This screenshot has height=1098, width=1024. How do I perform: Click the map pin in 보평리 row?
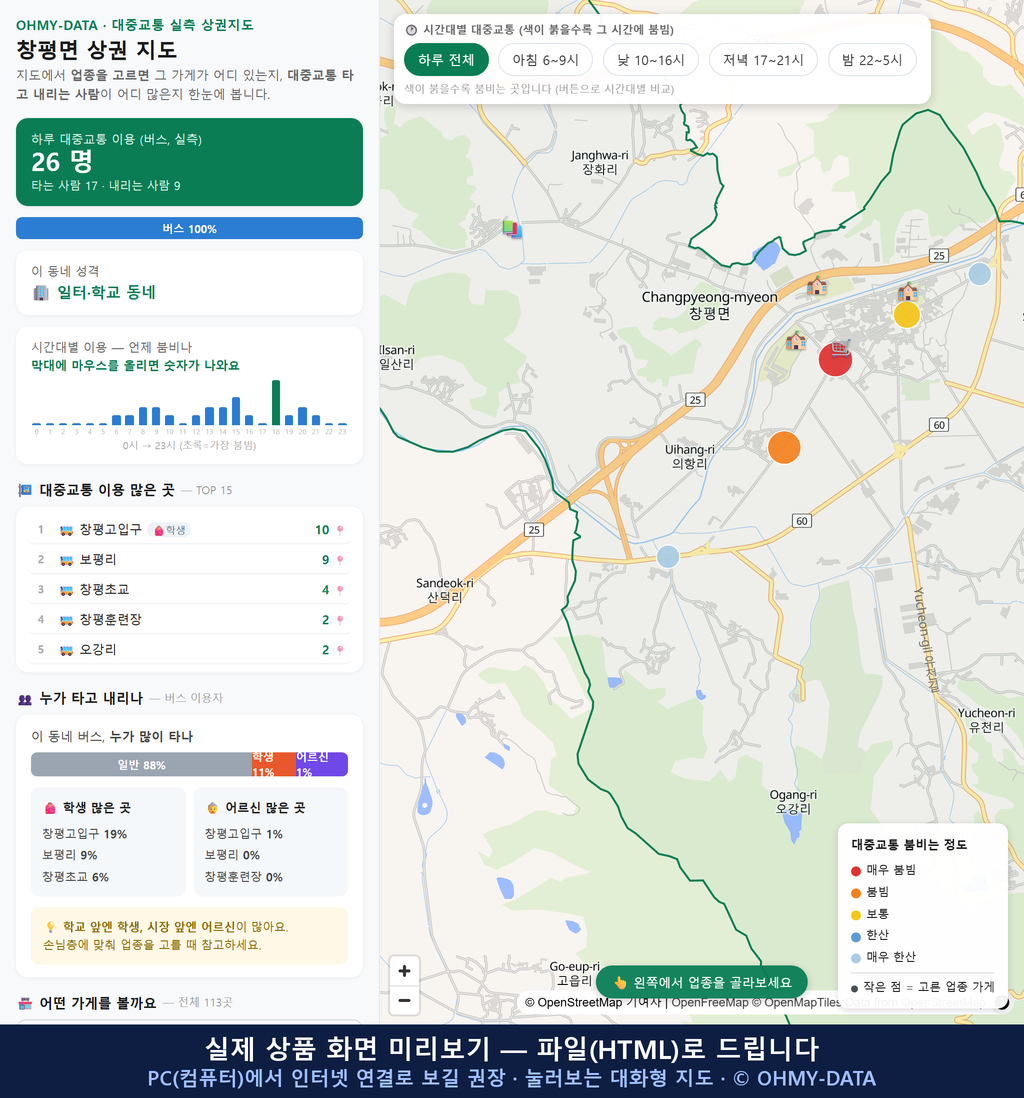point(340,560)
